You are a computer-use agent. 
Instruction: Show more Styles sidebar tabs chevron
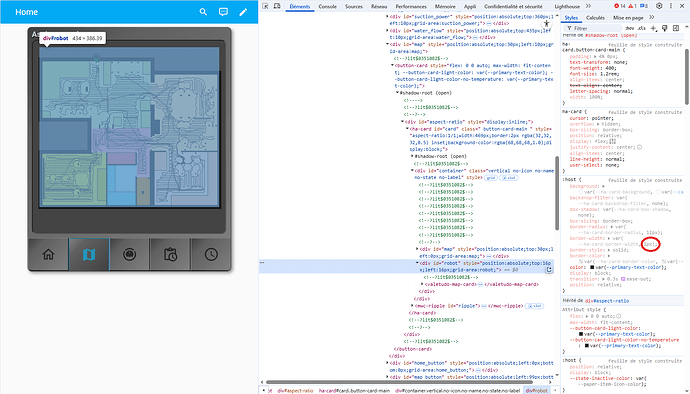652,18
